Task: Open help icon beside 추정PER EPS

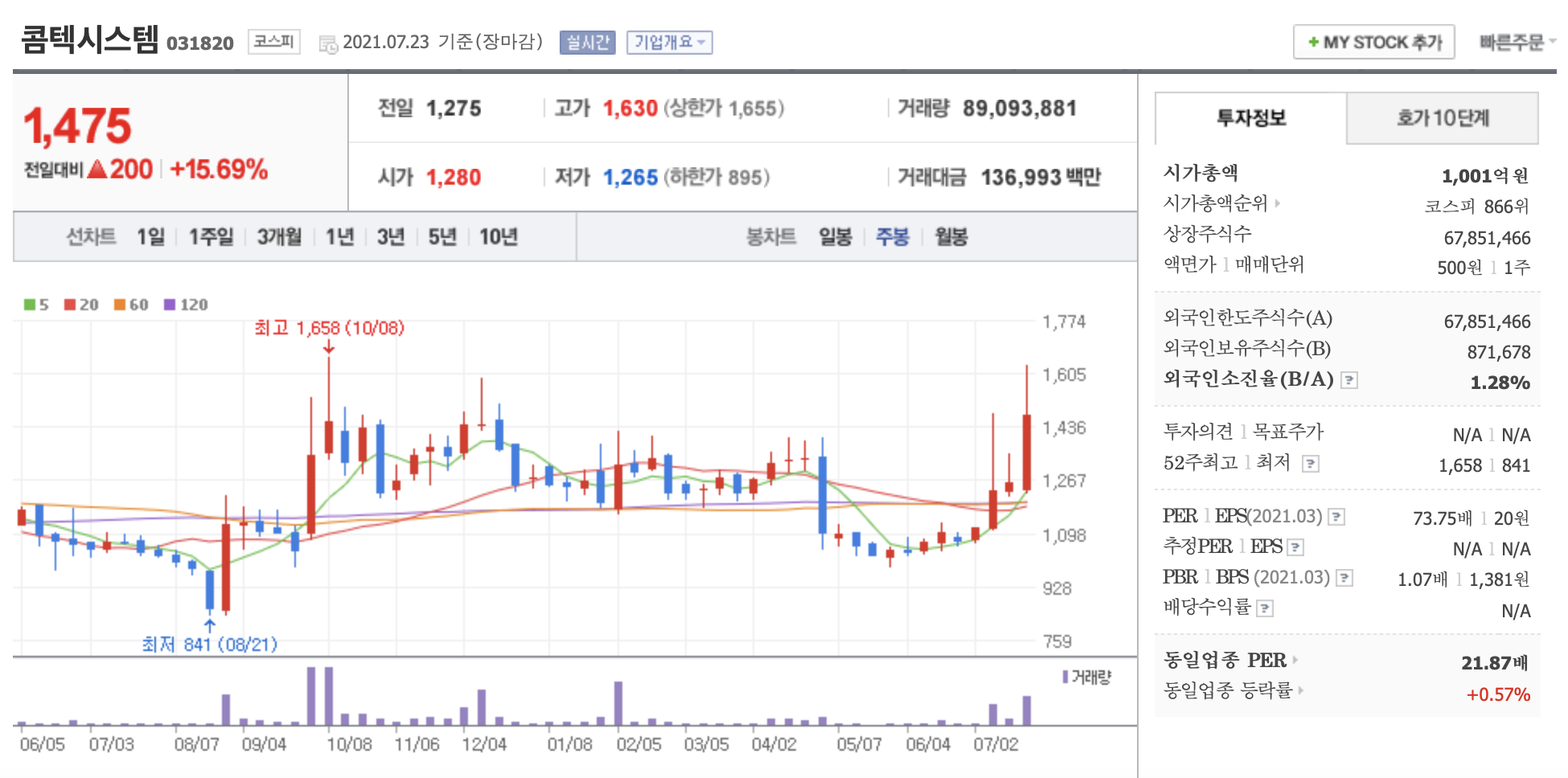Action: tap(1295, 547)
